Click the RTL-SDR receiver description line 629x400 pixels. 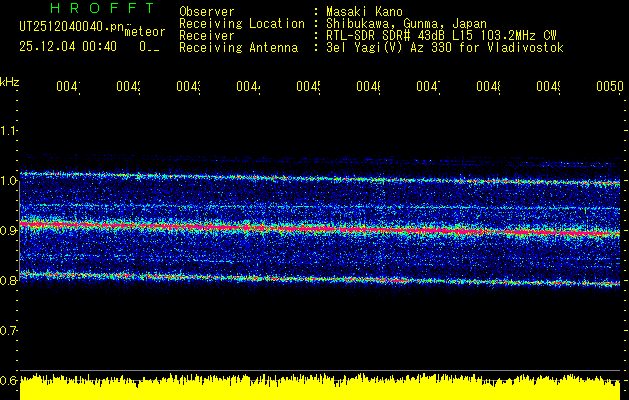[x=441, y=35]
